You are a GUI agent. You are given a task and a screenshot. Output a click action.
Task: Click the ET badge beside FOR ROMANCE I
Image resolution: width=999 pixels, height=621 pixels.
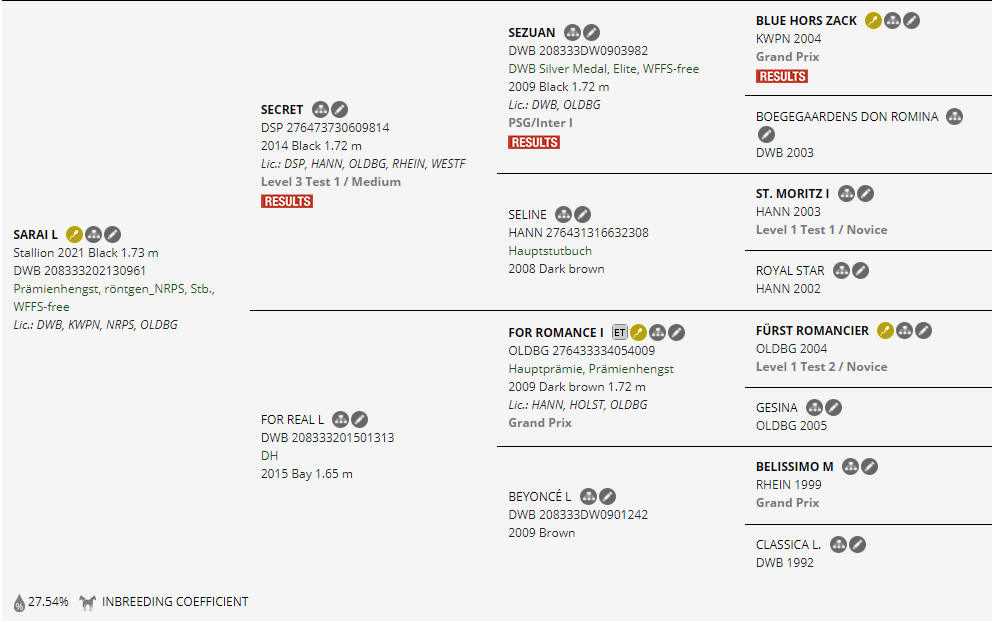click(x=620, y=332)
